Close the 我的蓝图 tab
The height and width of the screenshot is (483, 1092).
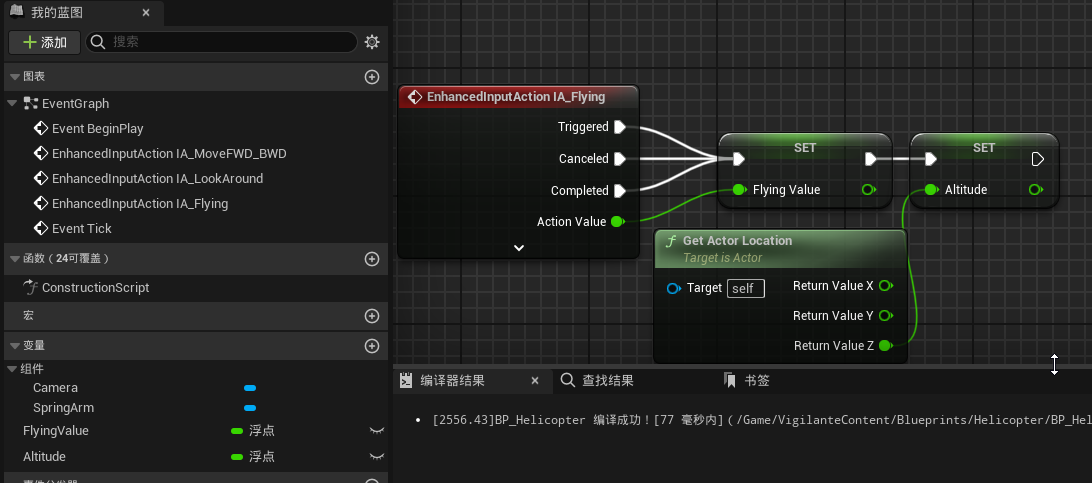[146, 13]
